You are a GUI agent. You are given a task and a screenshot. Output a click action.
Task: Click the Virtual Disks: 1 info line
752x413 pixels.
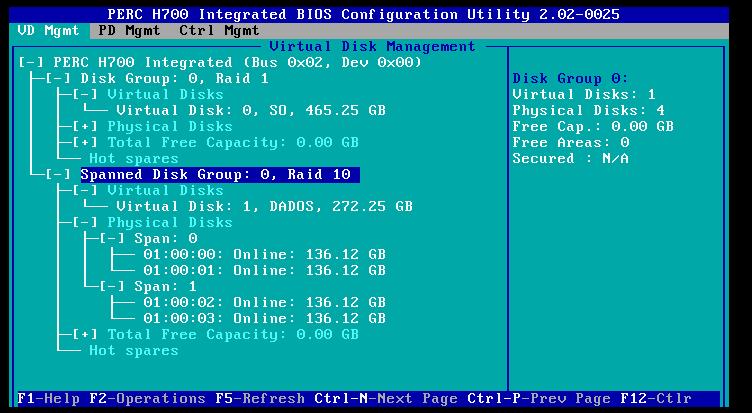584,94
